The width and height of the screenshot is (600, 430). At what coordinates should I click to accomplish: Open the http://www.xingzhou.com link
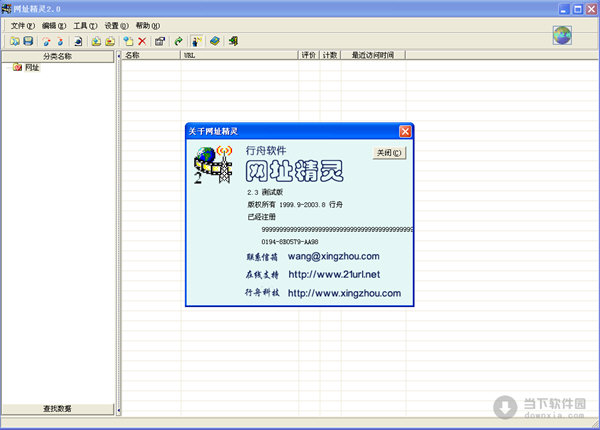click(x=344, y=293)
